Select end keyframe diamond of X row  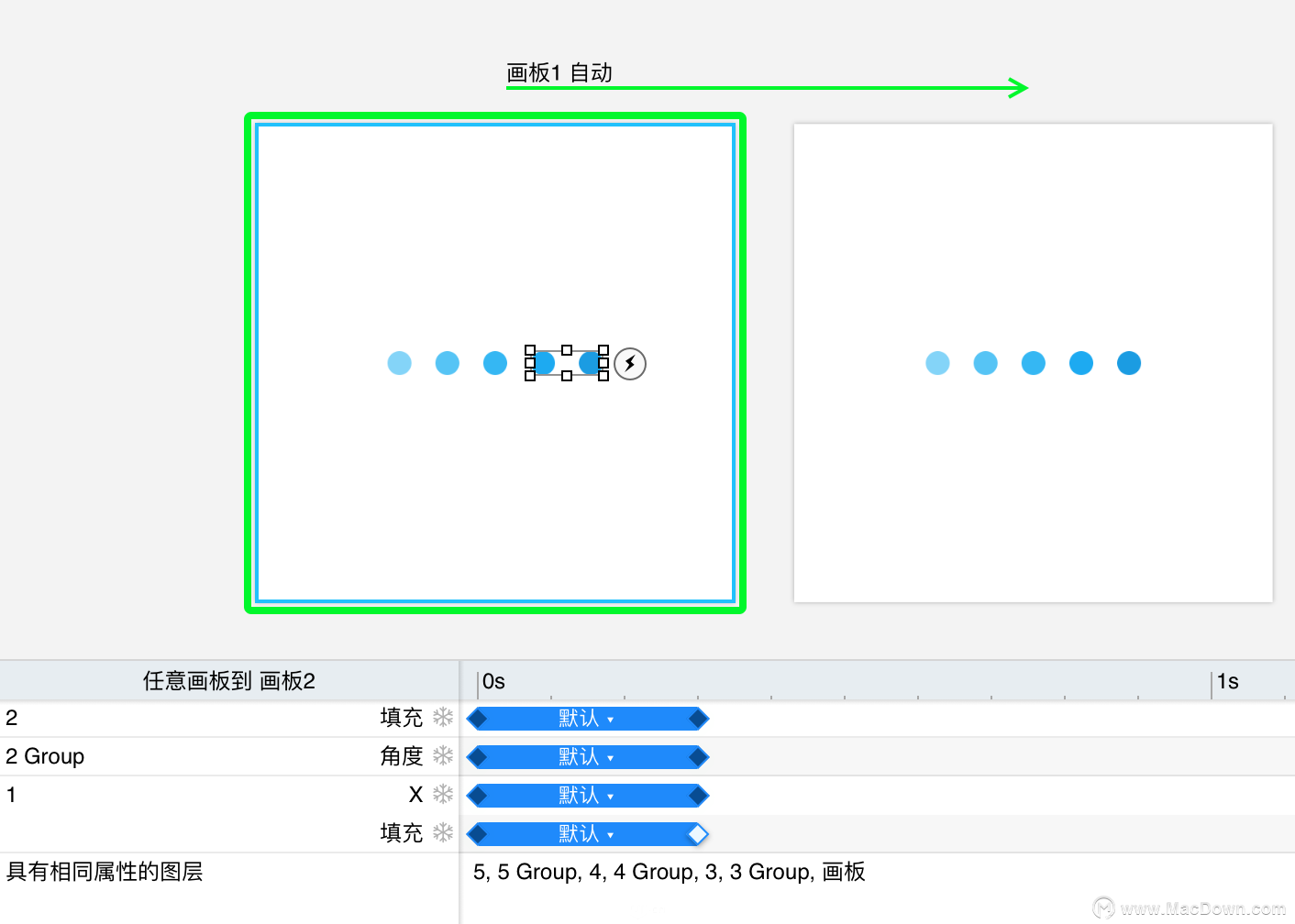point(698,796)
